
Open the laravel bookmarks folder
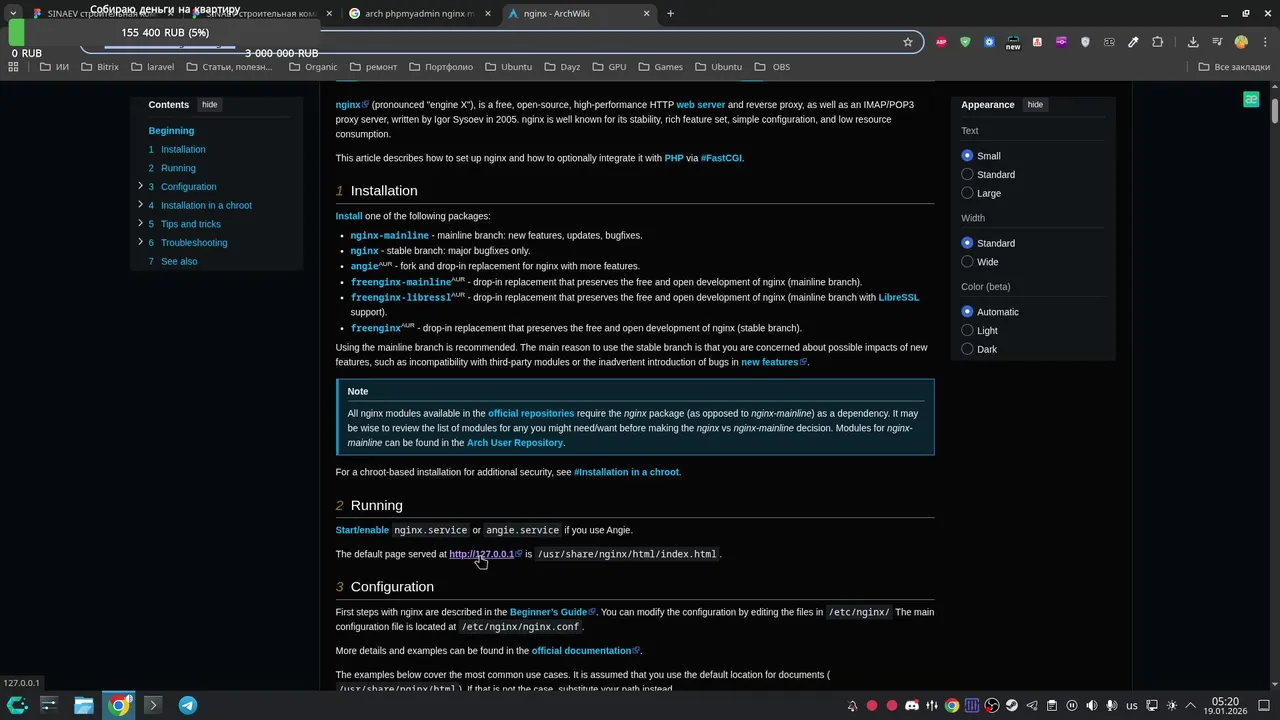(152, 67)
